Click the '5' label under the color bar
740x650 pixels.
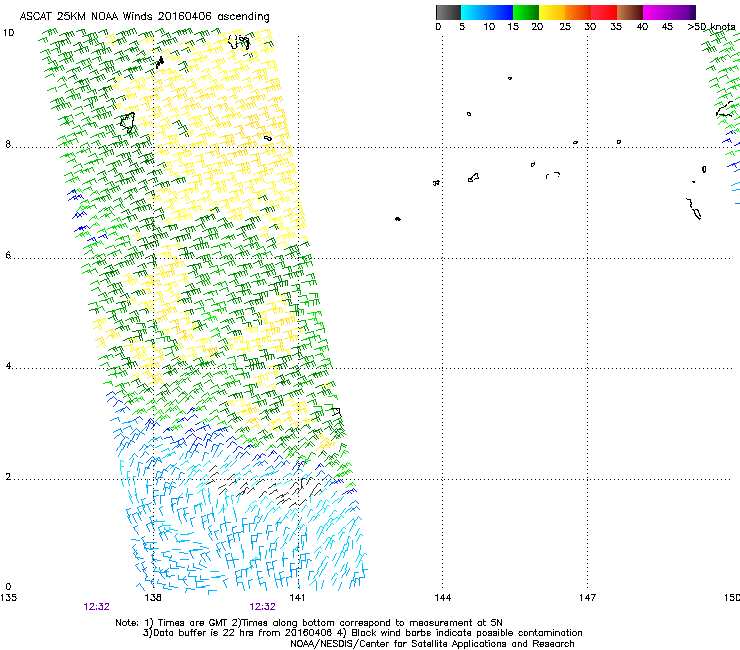click(462, 27)
